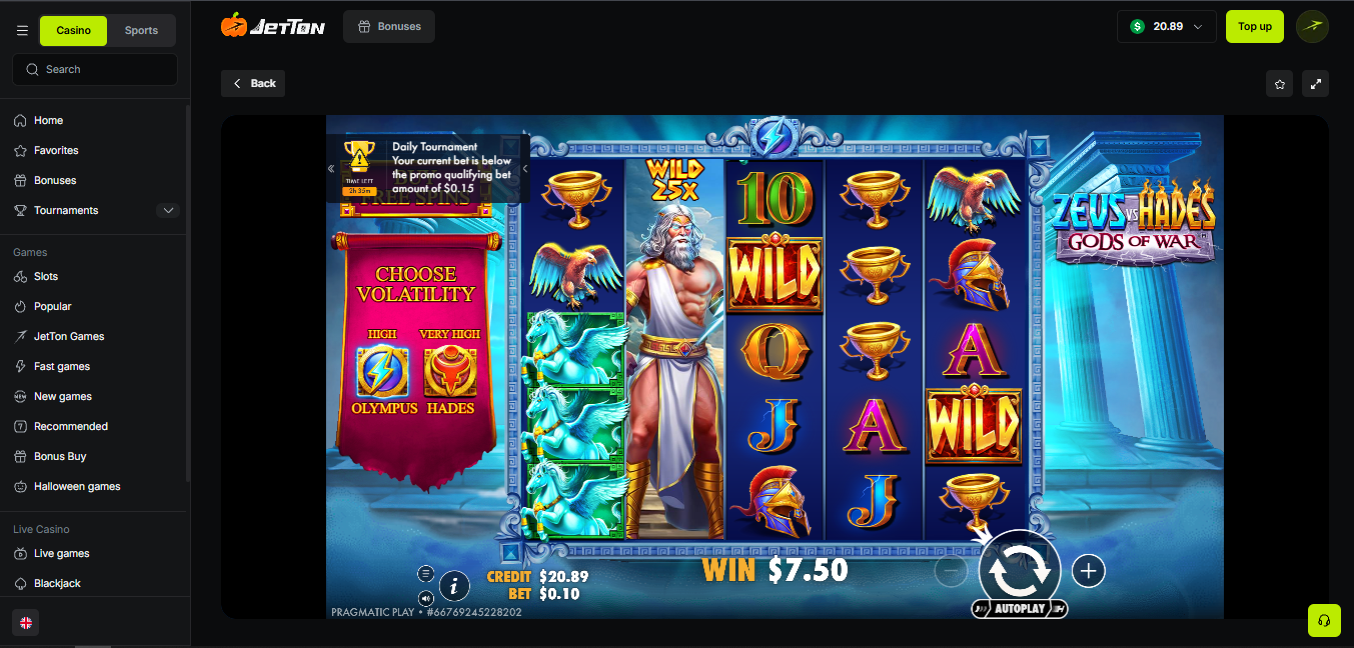Expand the Tournaments submenu chevron

(168, 210)
